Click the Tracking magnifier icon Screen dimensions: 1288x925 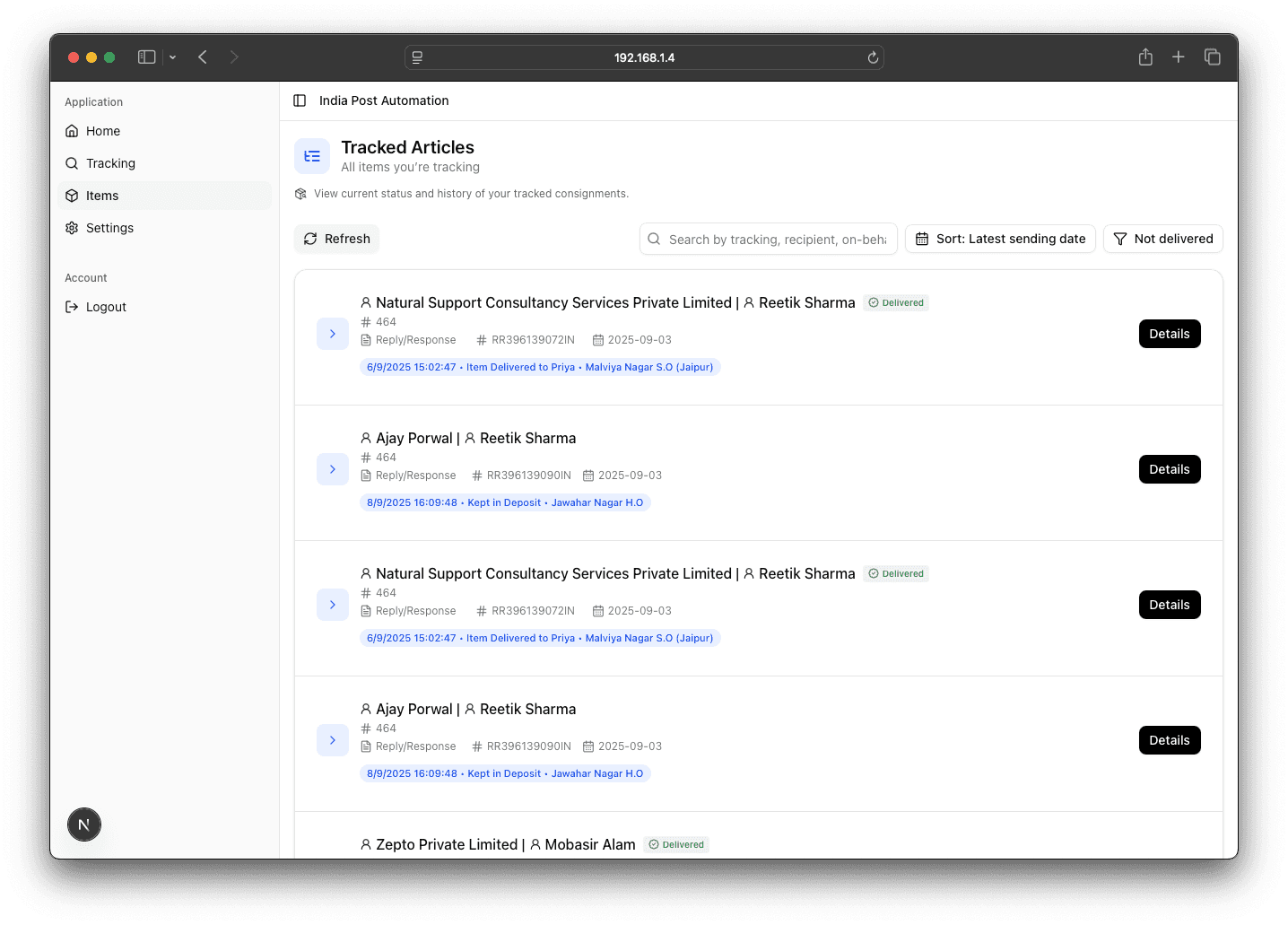pyautogui.click(x=72, y=162)
